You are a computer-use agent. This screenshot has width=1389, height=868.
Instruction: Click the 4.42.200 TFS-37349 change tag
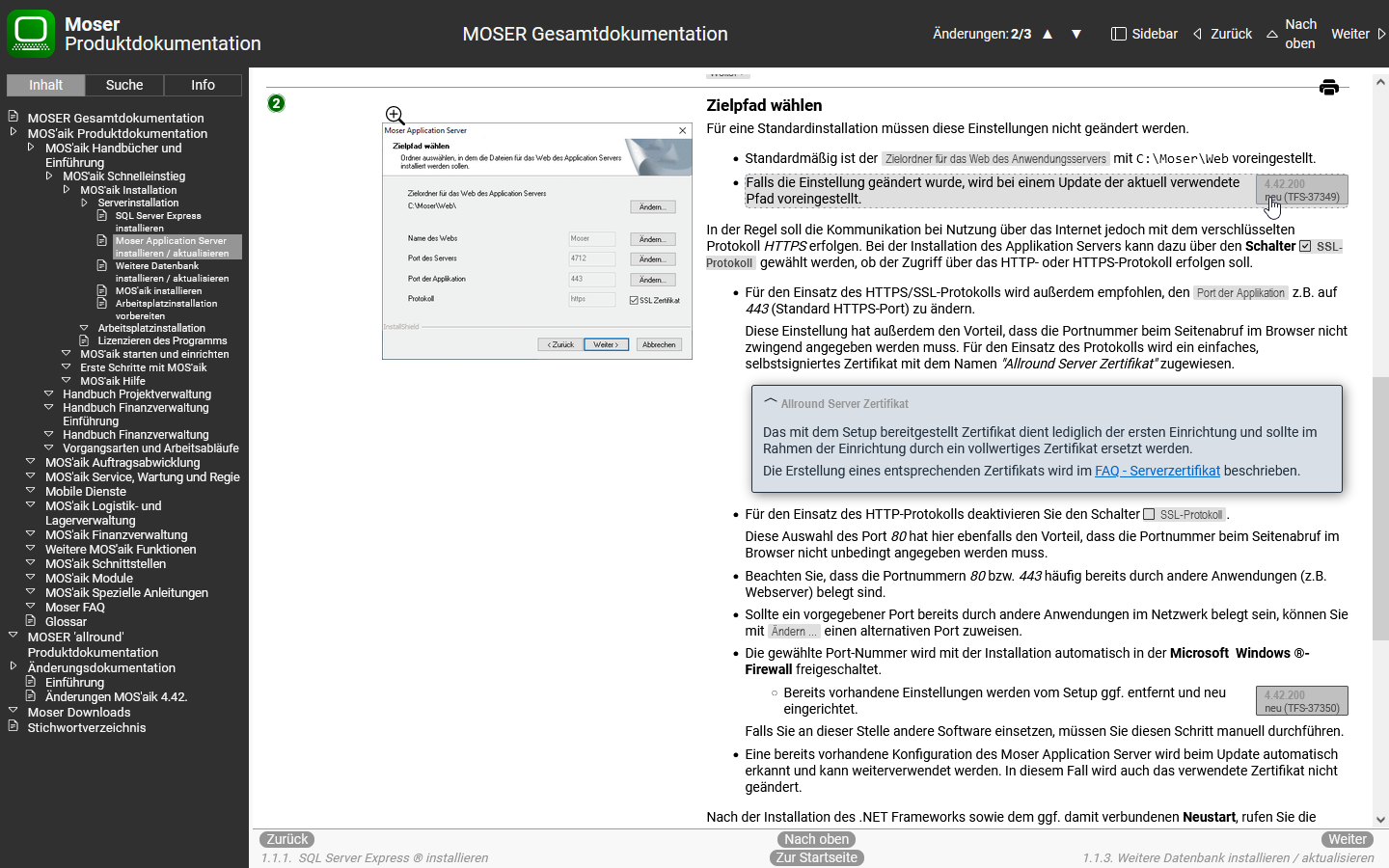click(1301, 190)
